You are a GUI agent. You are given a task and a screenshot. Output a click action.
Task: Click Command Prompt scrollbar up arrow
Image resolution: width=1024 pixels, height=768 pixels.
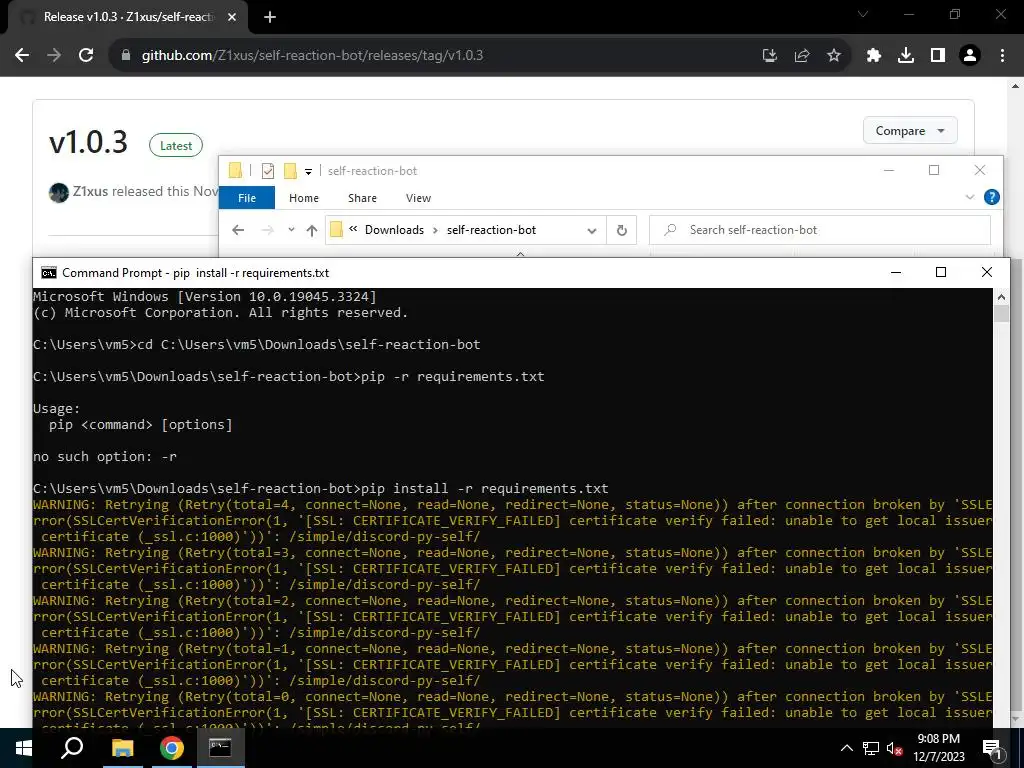click(1001, 297)
